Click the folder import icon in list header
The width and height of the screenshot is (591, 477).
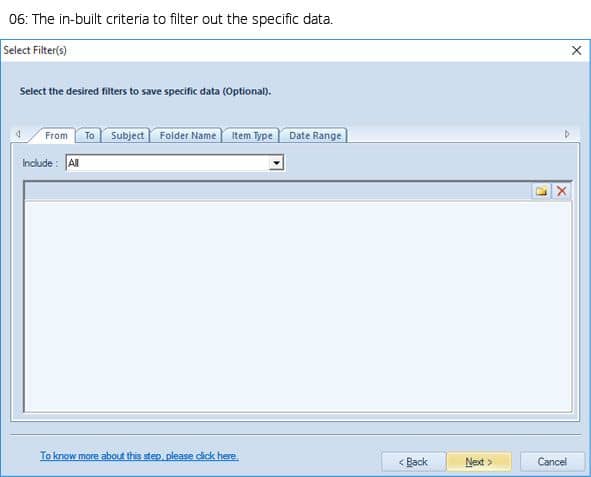[541, 191]
